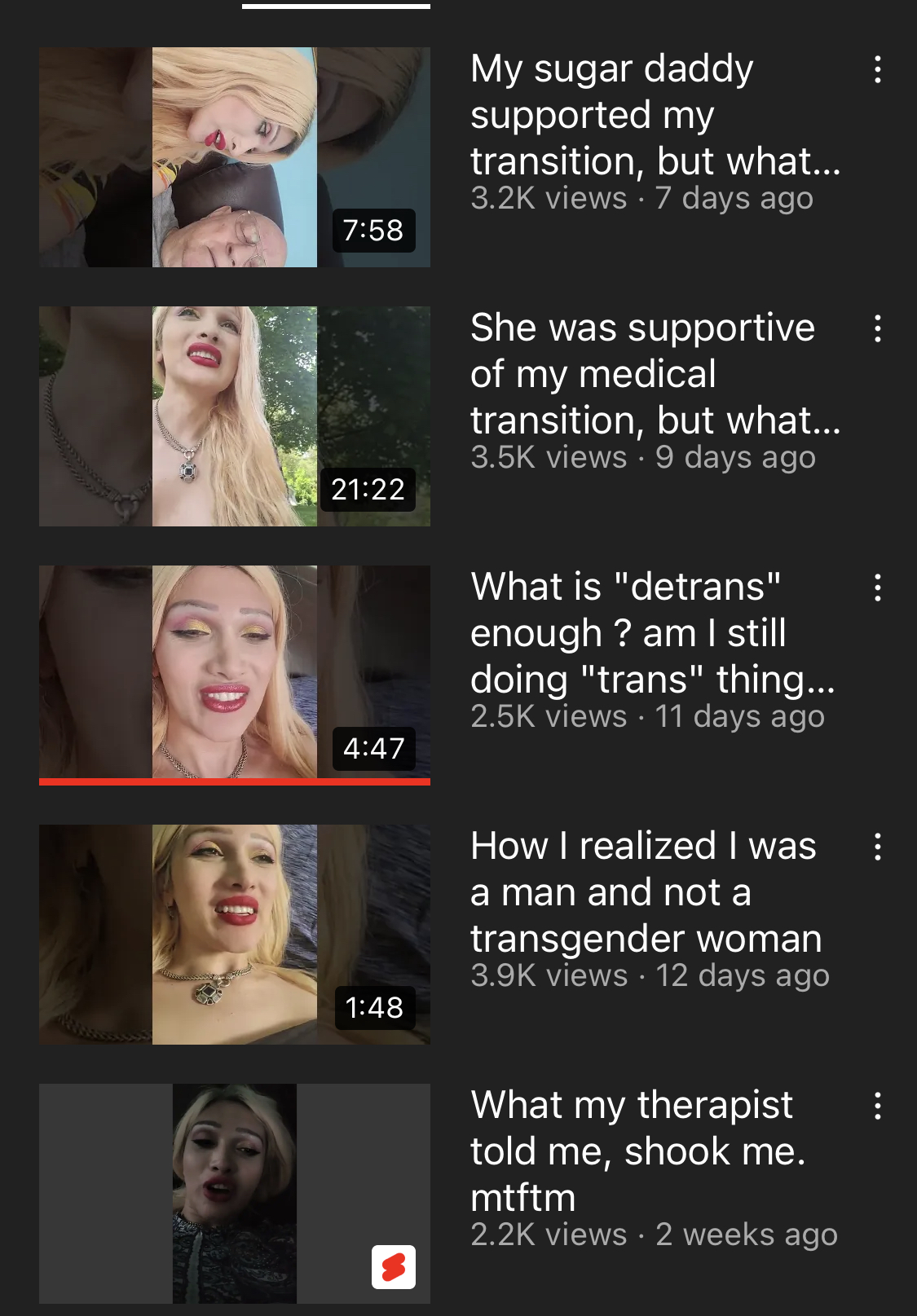Select the active tab indicator at top

336,6
